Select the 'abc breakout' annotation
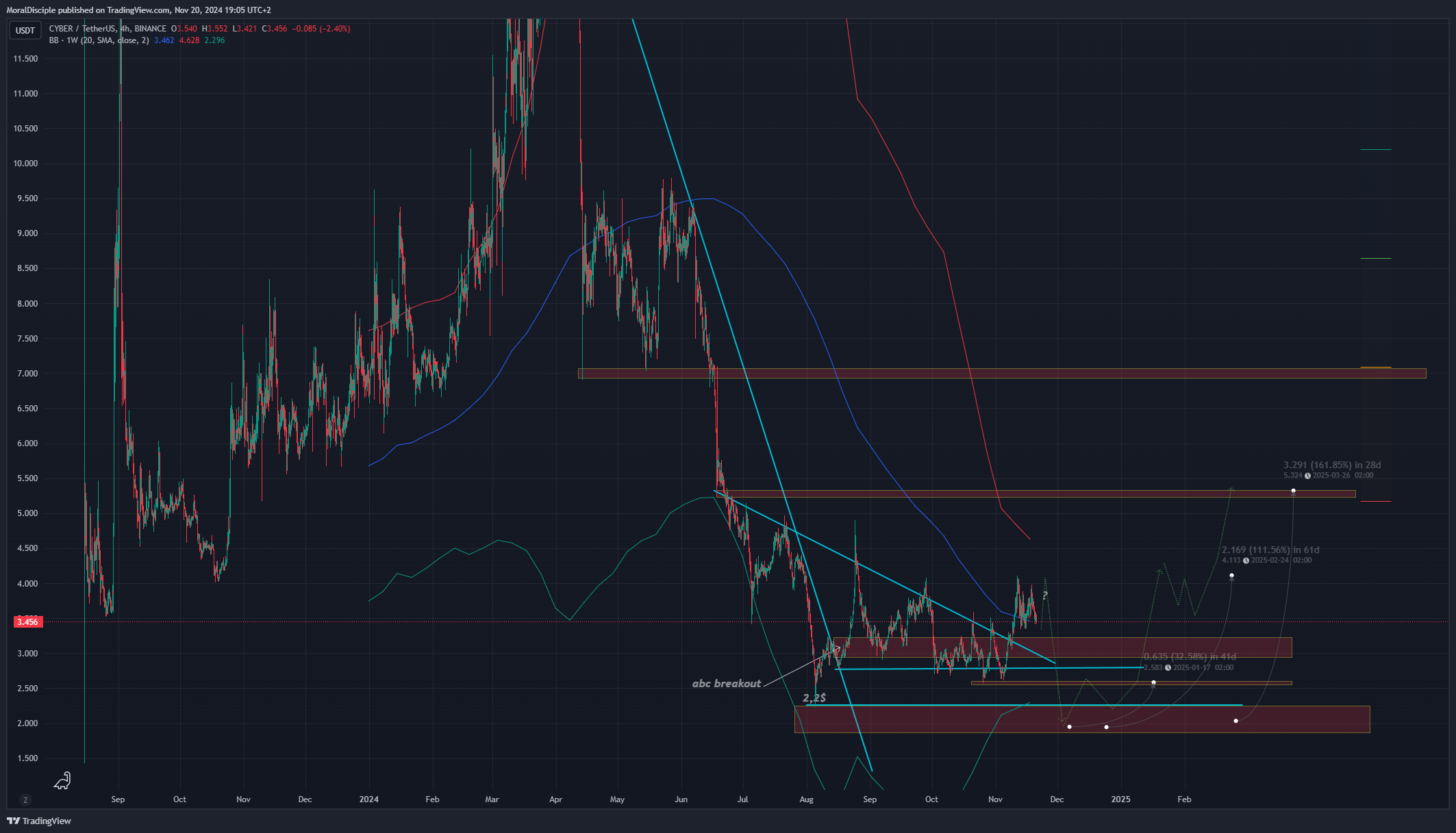This screenshot has width=1456, height=833. coord(726,683)
